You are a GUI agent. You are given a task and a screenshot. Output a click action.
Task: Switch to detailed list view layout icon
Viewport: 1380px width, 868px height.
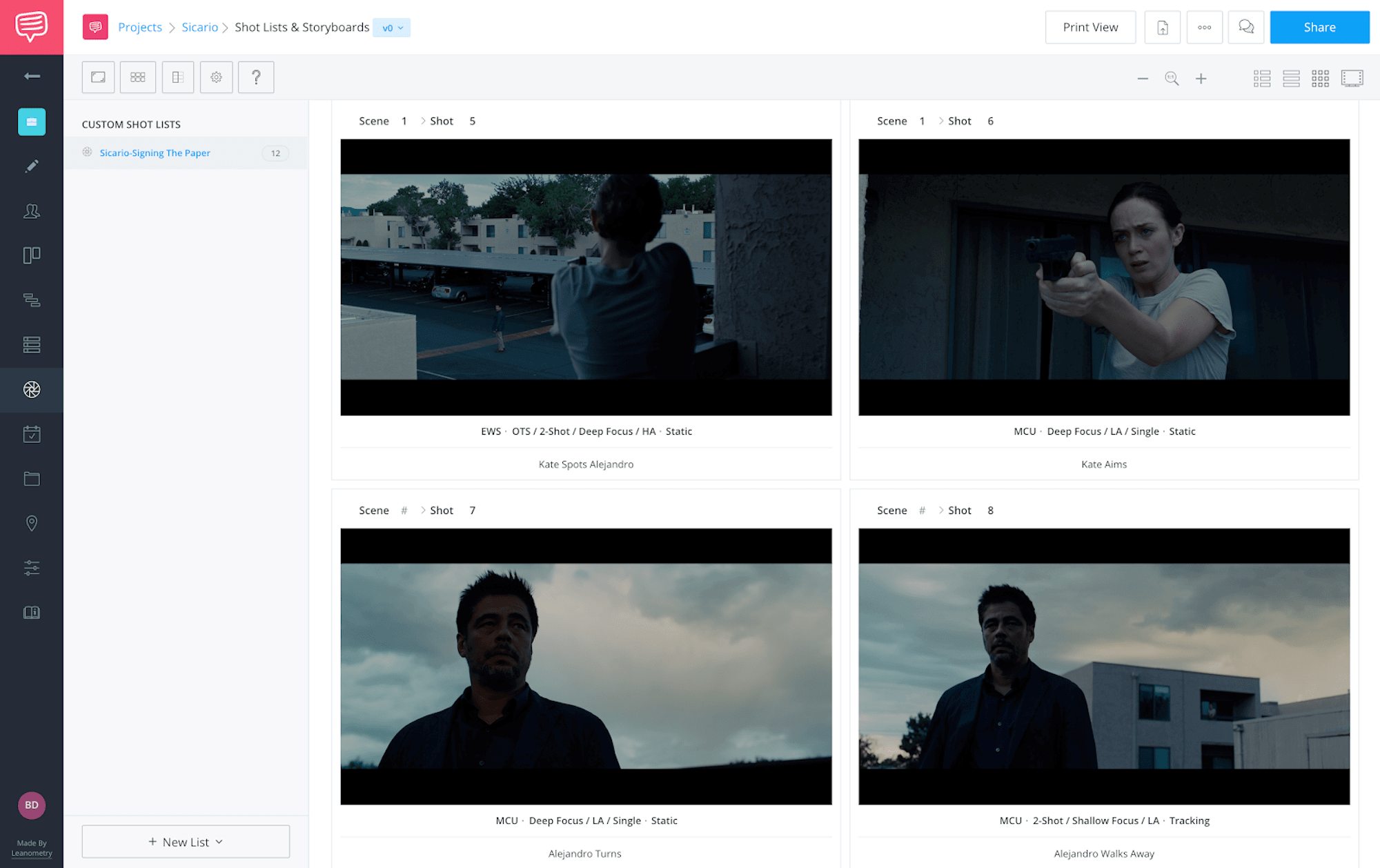pos(1262,79)
